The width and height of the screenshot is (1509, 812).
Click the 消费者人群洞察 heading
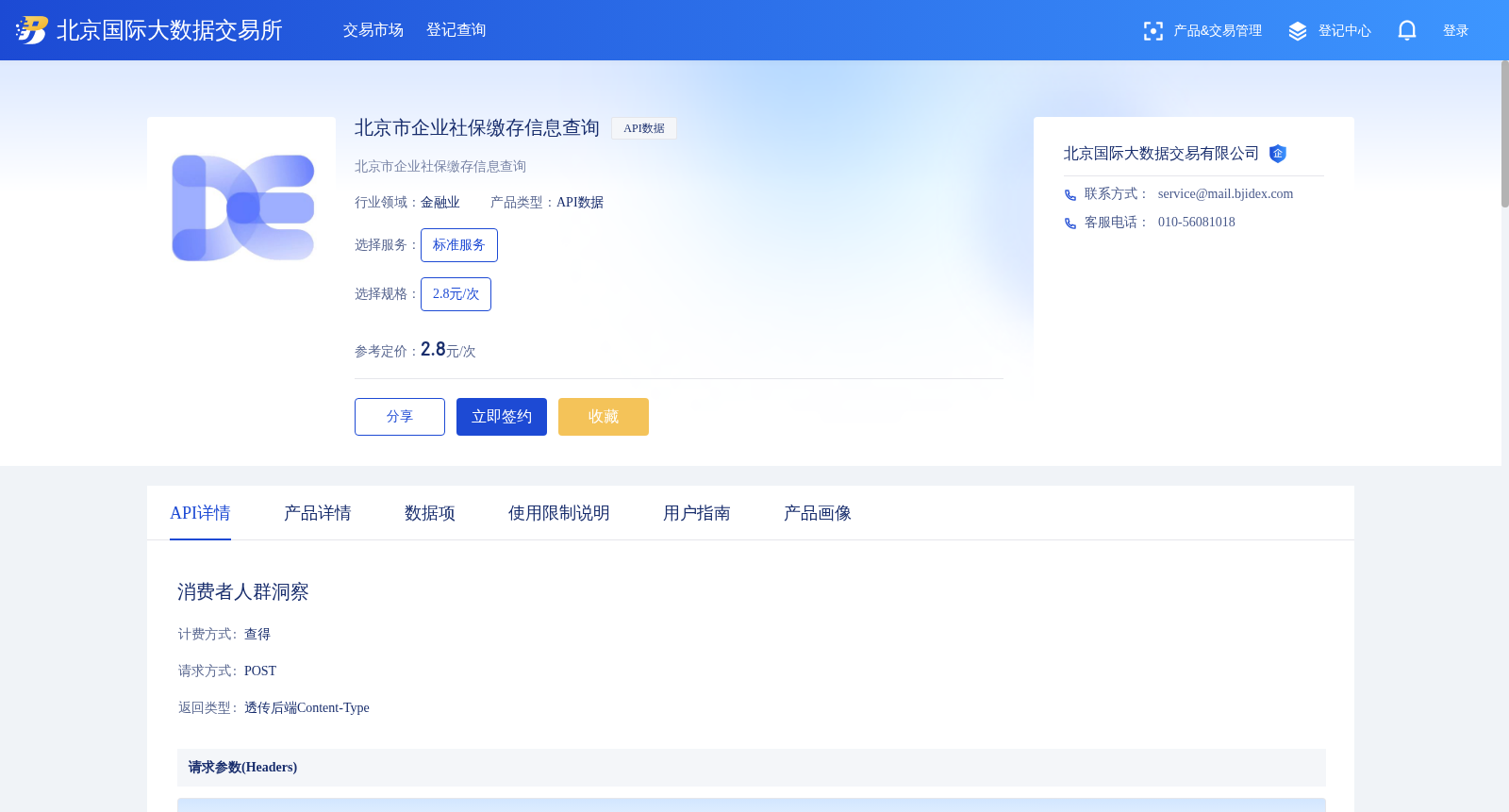243,592
